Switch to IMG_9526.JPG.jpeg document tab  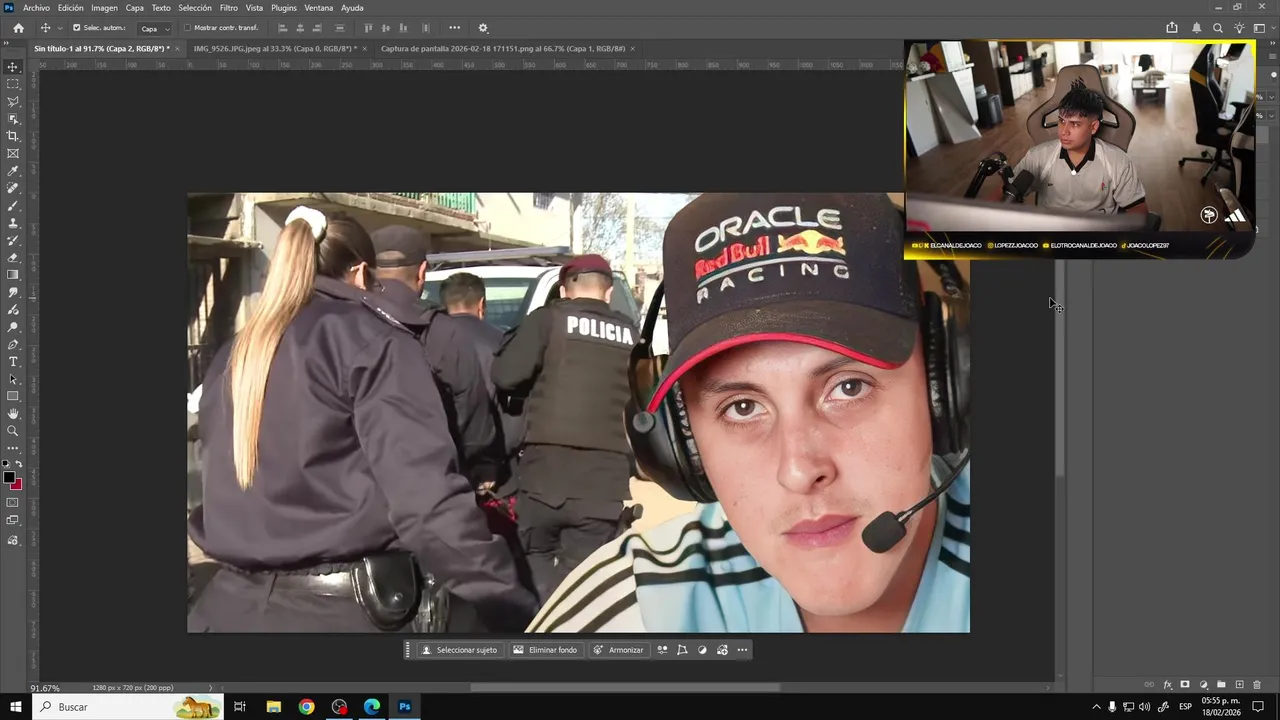point(274,48)
